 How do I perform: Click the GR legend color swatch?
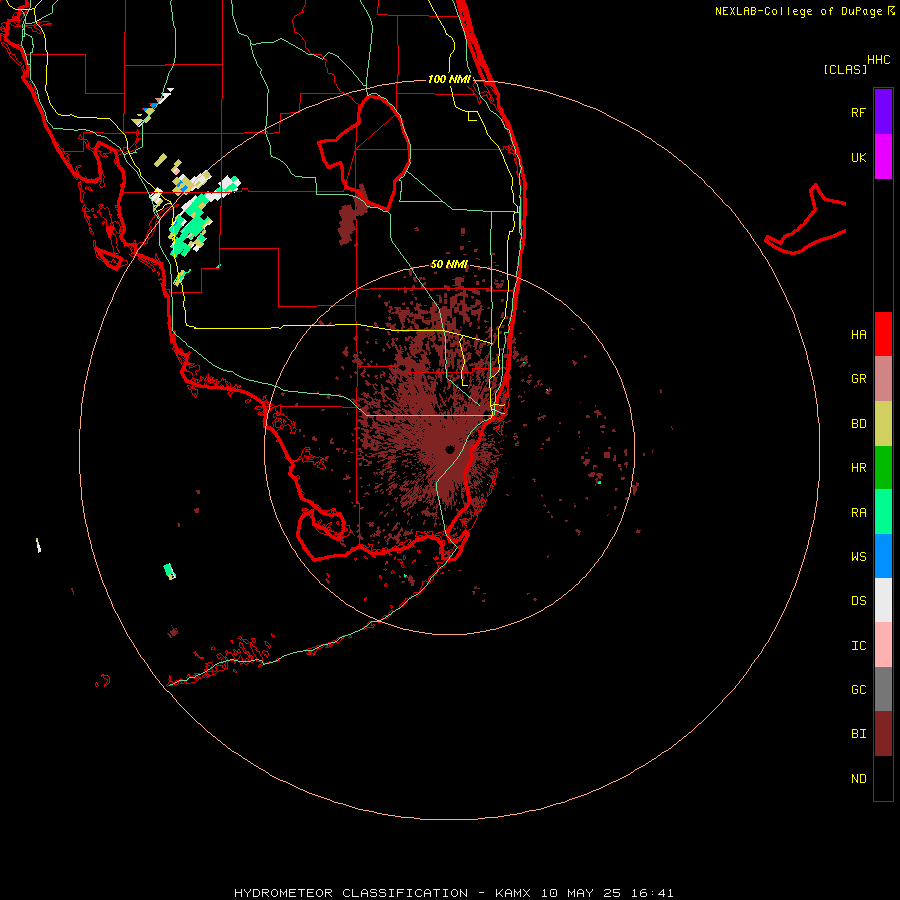(883, 379)
